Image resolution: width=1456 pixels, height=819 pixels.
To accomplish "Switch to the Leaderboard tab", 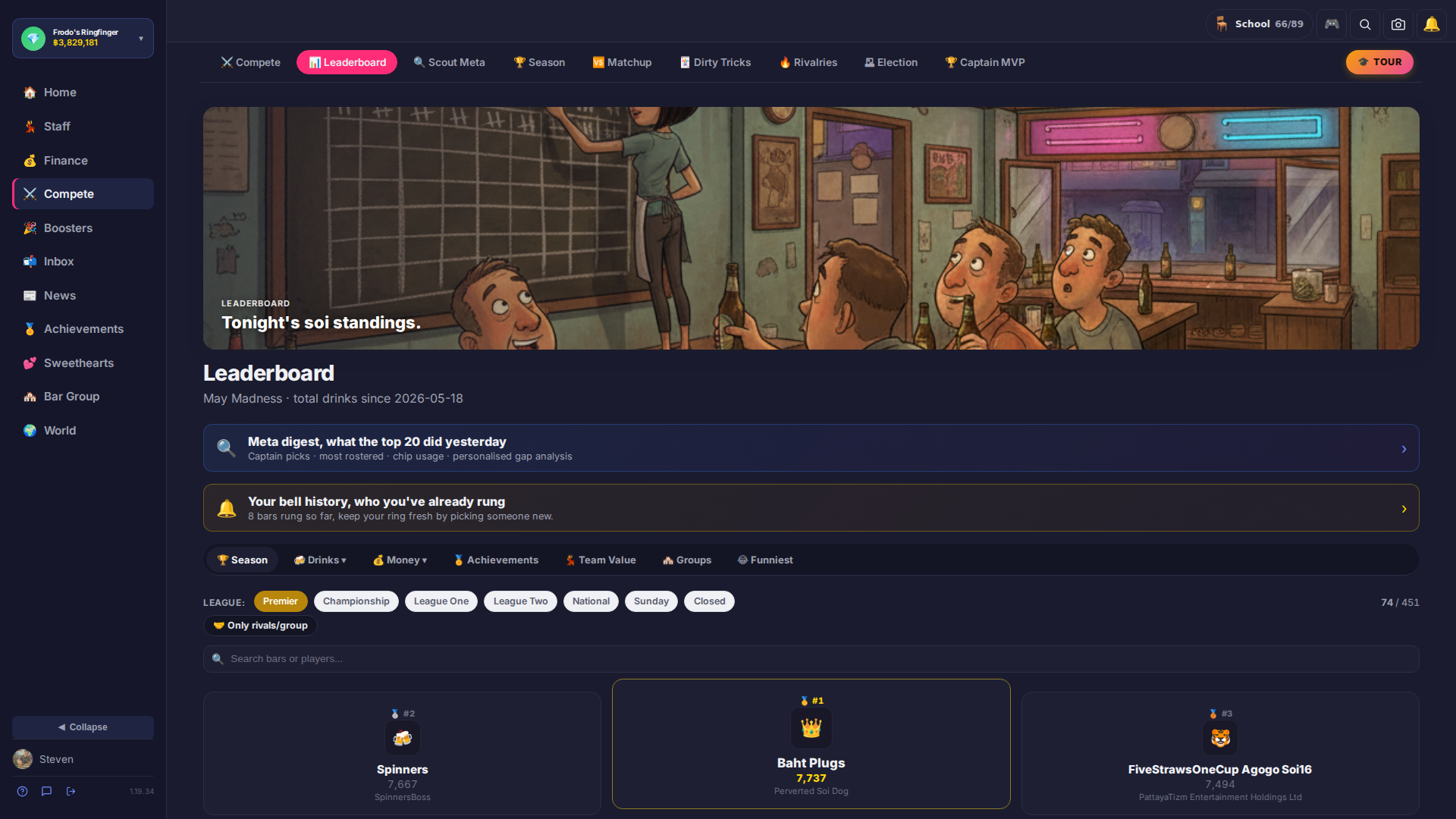I will click(x=347, y=62).
